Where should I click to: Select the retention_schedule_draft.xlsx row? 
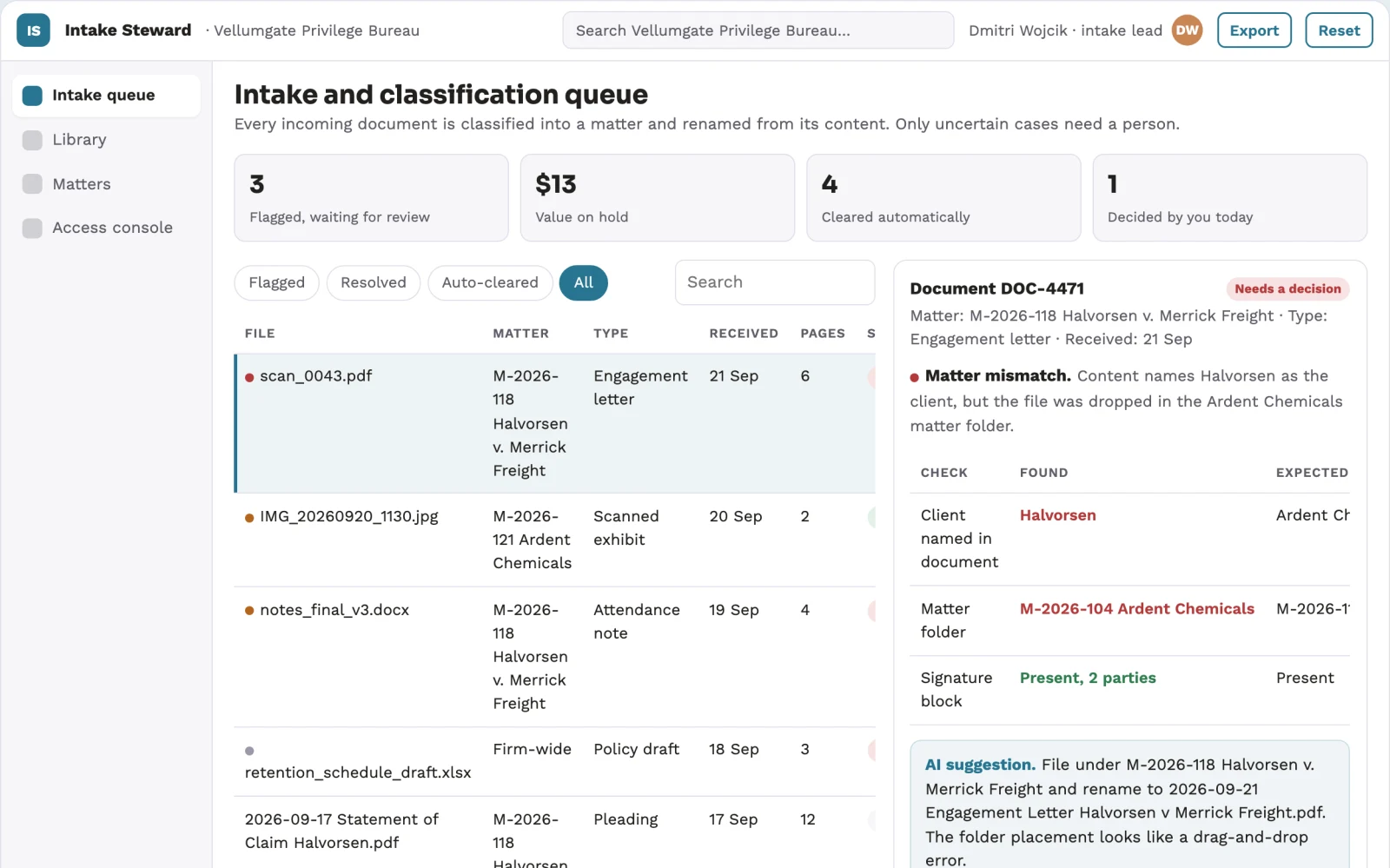point(555,761)
